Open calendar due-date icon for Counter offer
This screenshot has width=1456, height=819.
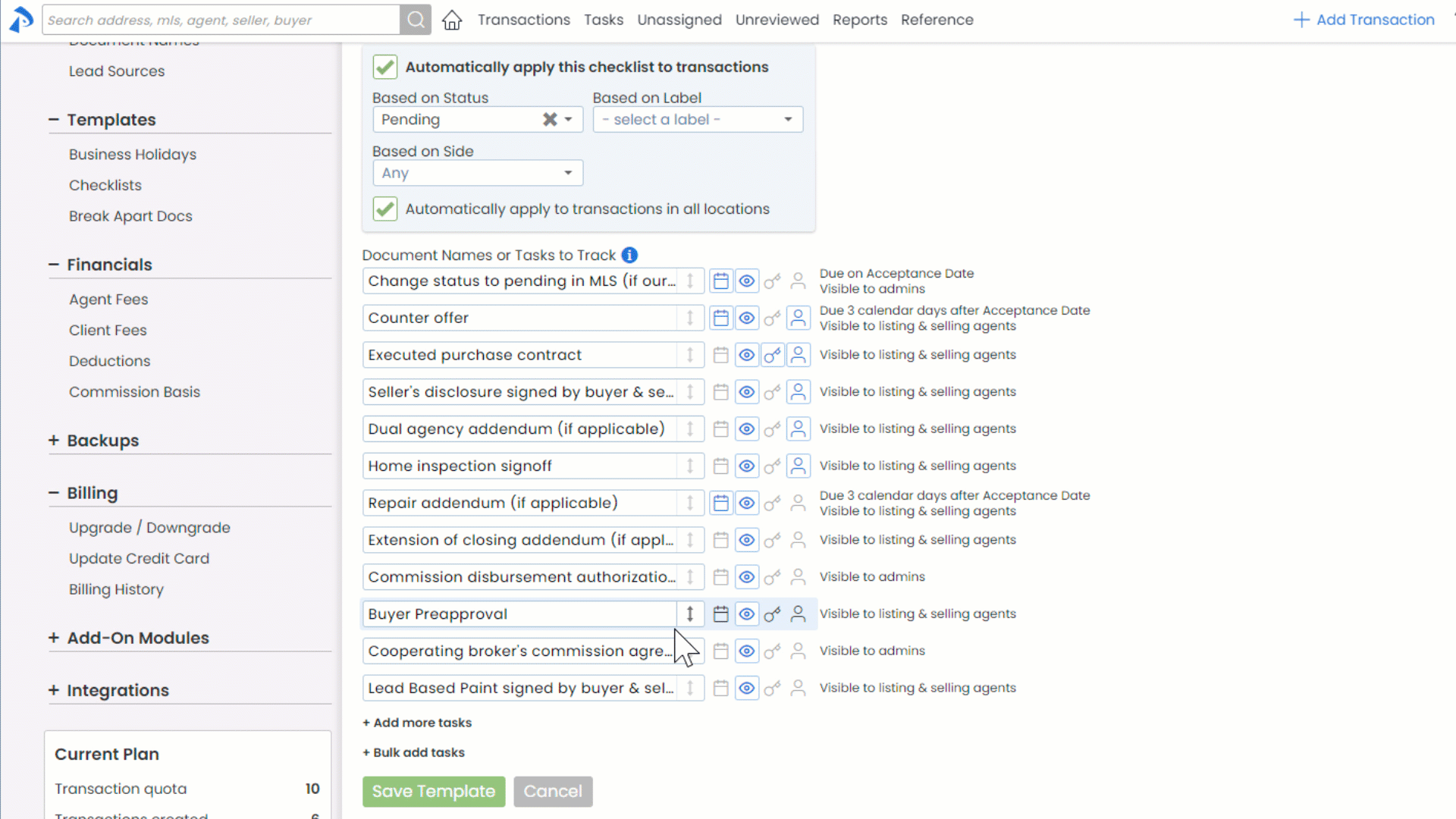(x=720, y=318)
